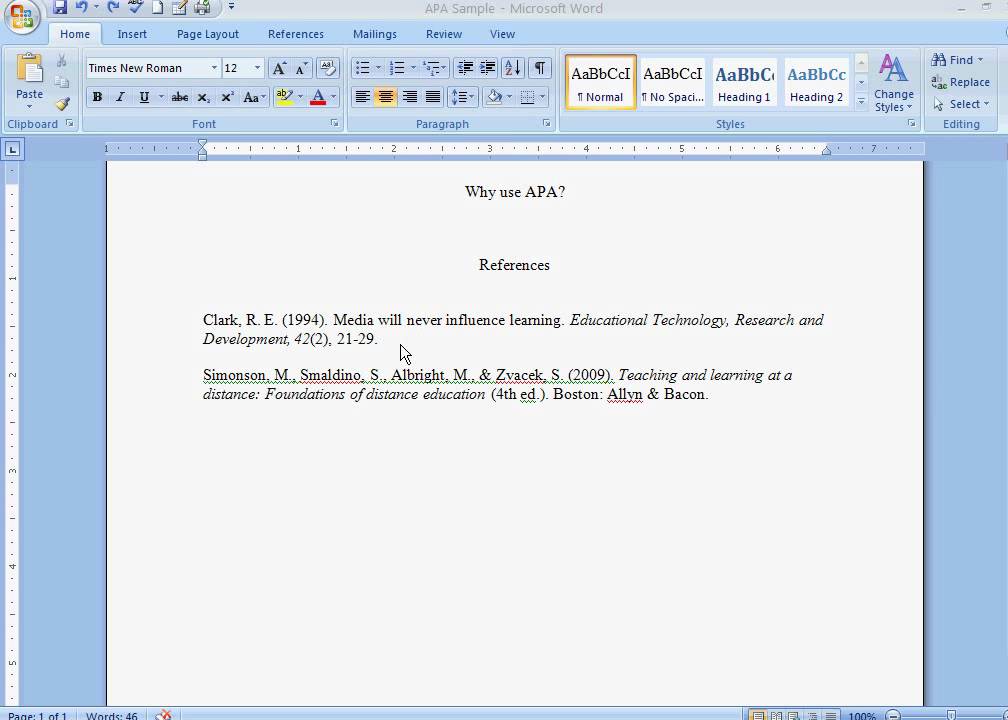Switch to the Page Layout tab
Viewport: 1008px width, 720px height.
point(207,34)
